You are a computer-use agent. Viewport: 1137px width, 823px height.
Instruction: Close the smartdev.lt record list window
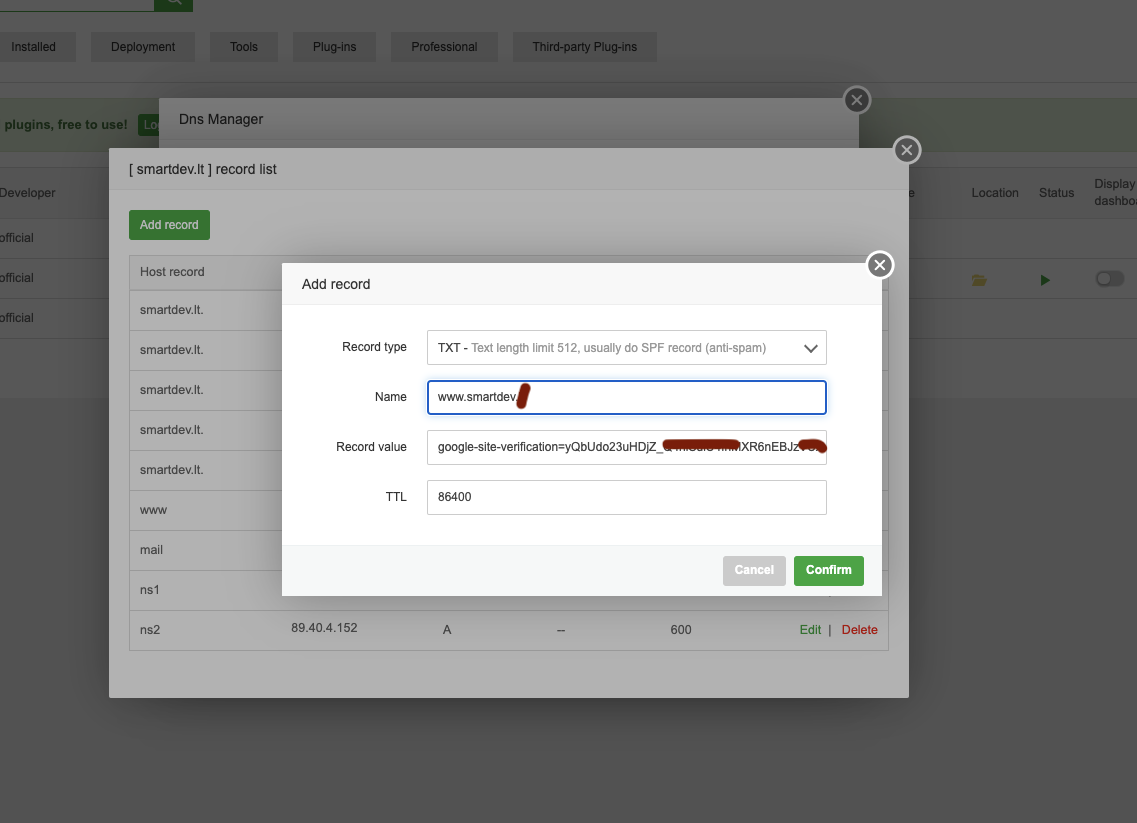click(906, 150)
